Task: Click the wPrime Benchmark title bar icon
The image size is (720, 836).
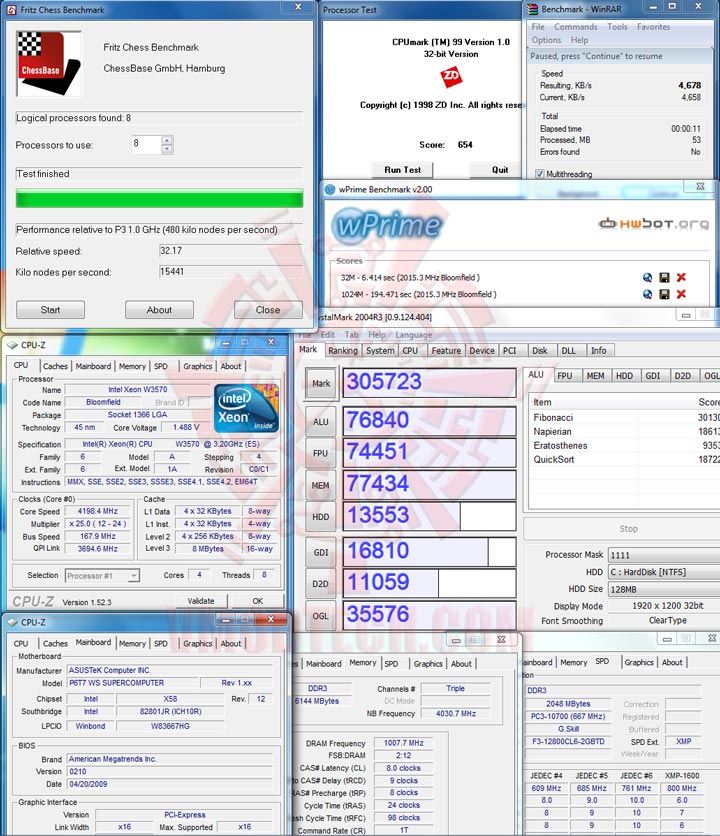Action: (x=330, y=189)
